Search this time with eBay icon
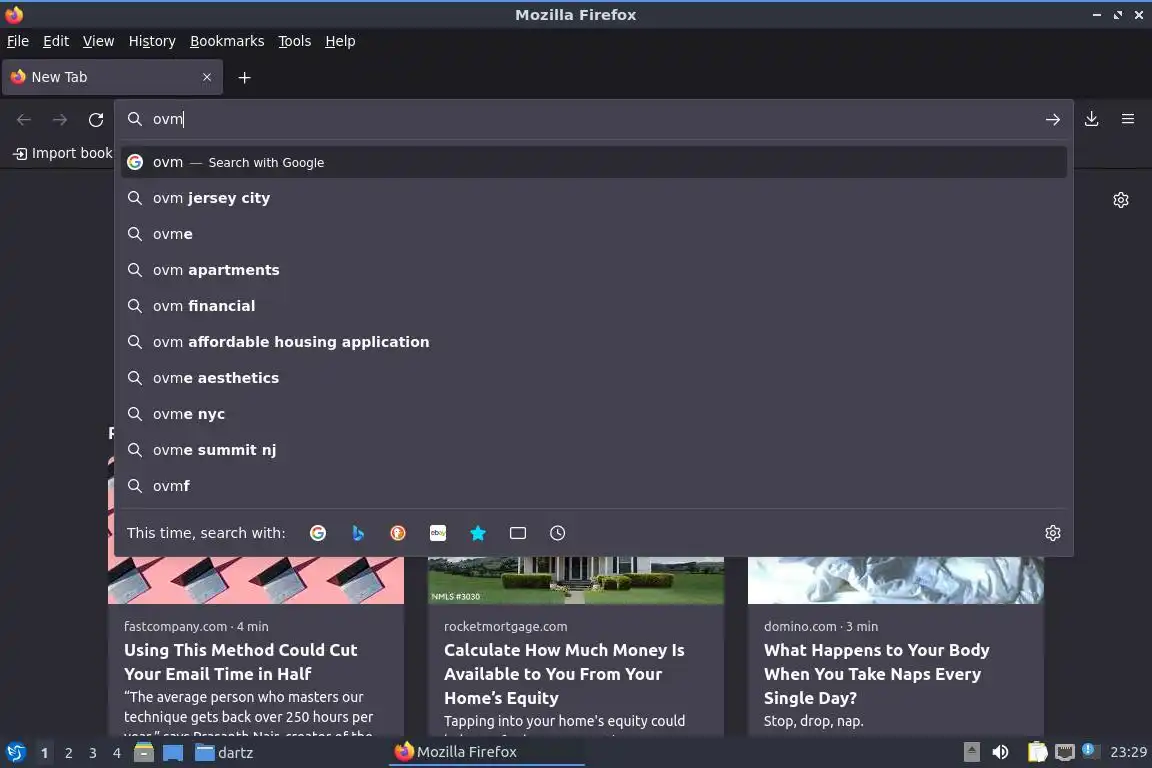 [438, 533]
